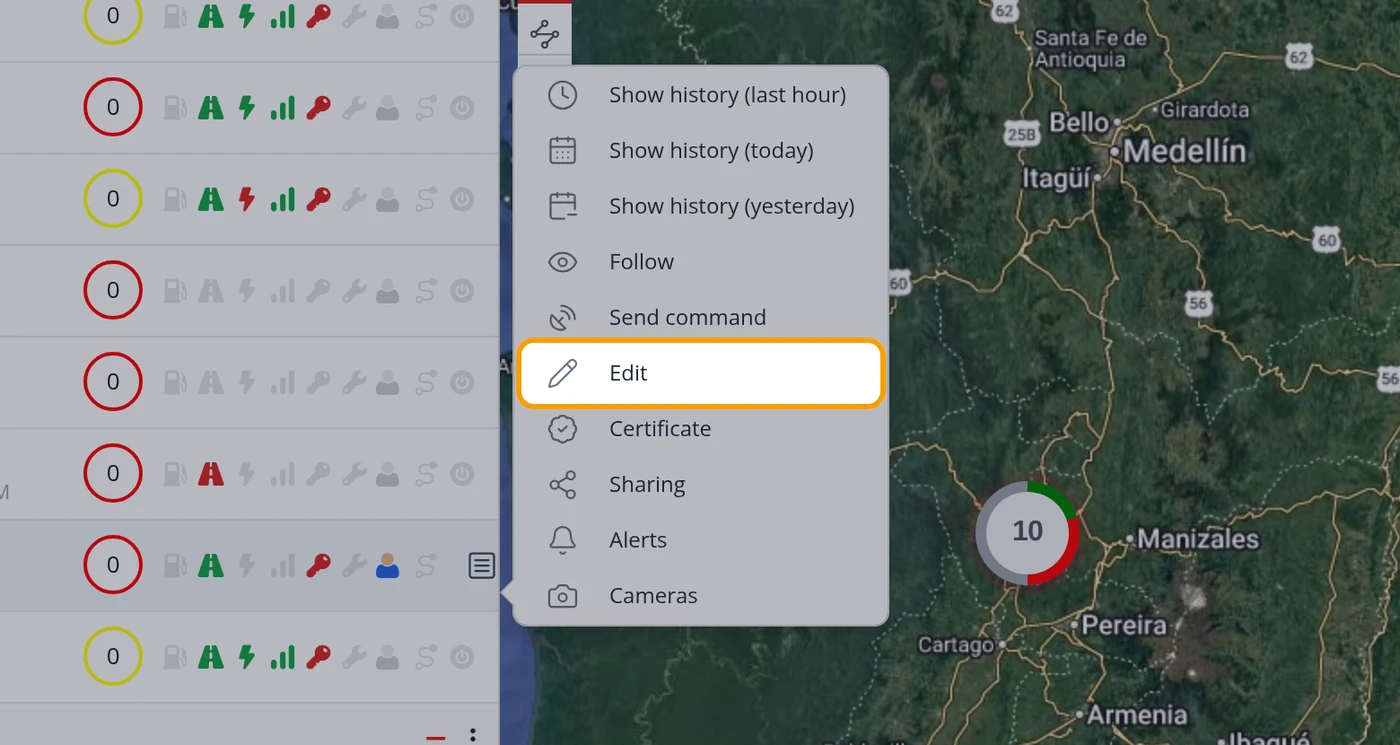Click the calendar icon beside today history
The width and height of the screenshot is (1400, 745).
point(563,151)
